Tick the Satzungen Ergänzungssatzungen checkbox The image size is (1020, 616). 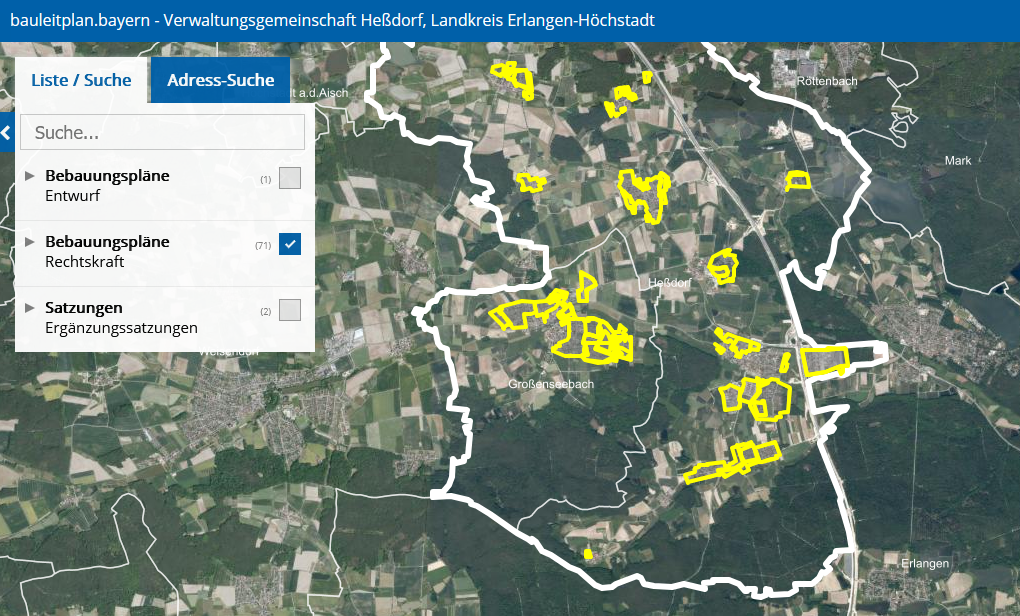(x=289, y=310)
